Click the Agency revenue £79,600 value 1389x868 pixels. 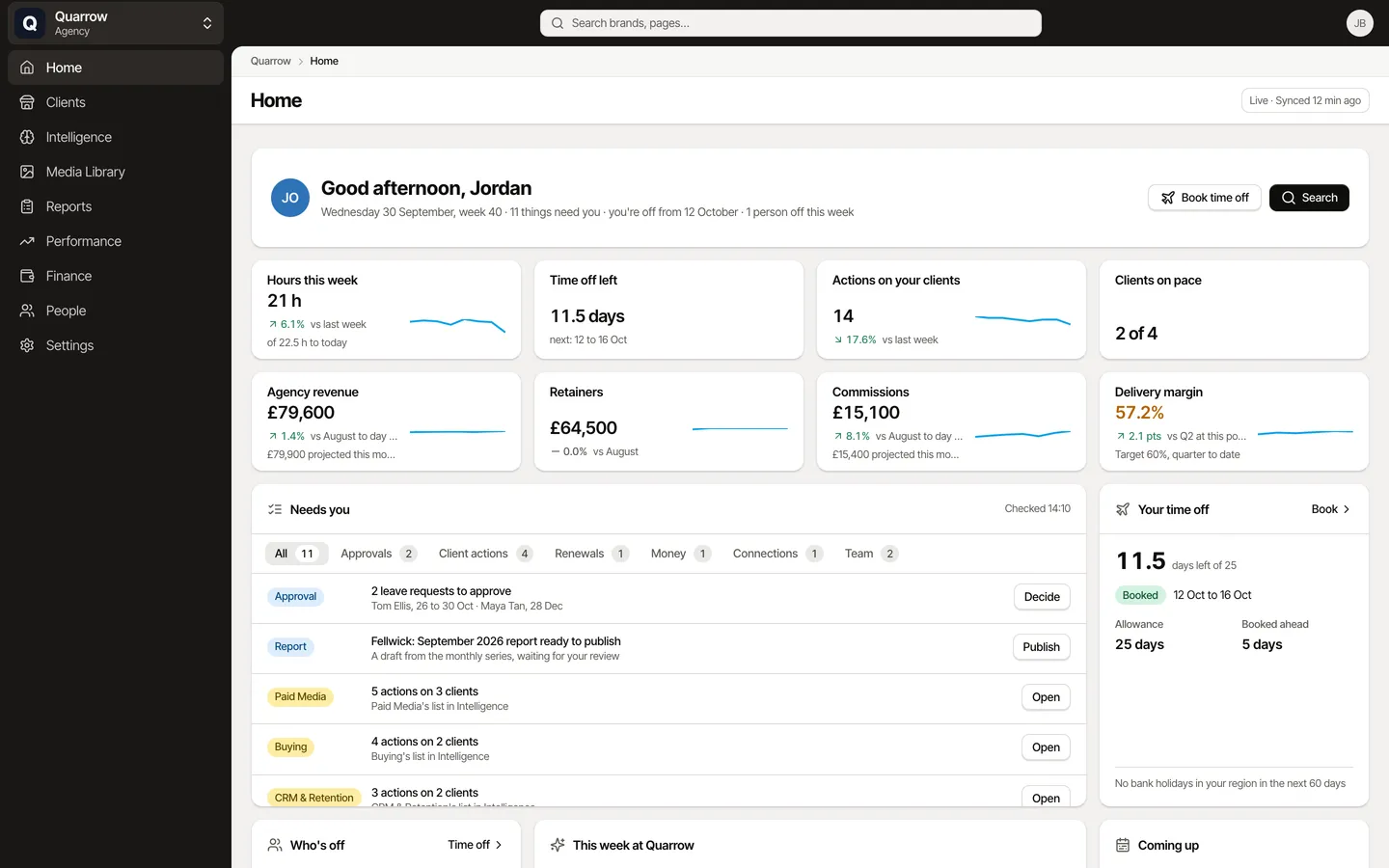[301, 413]
